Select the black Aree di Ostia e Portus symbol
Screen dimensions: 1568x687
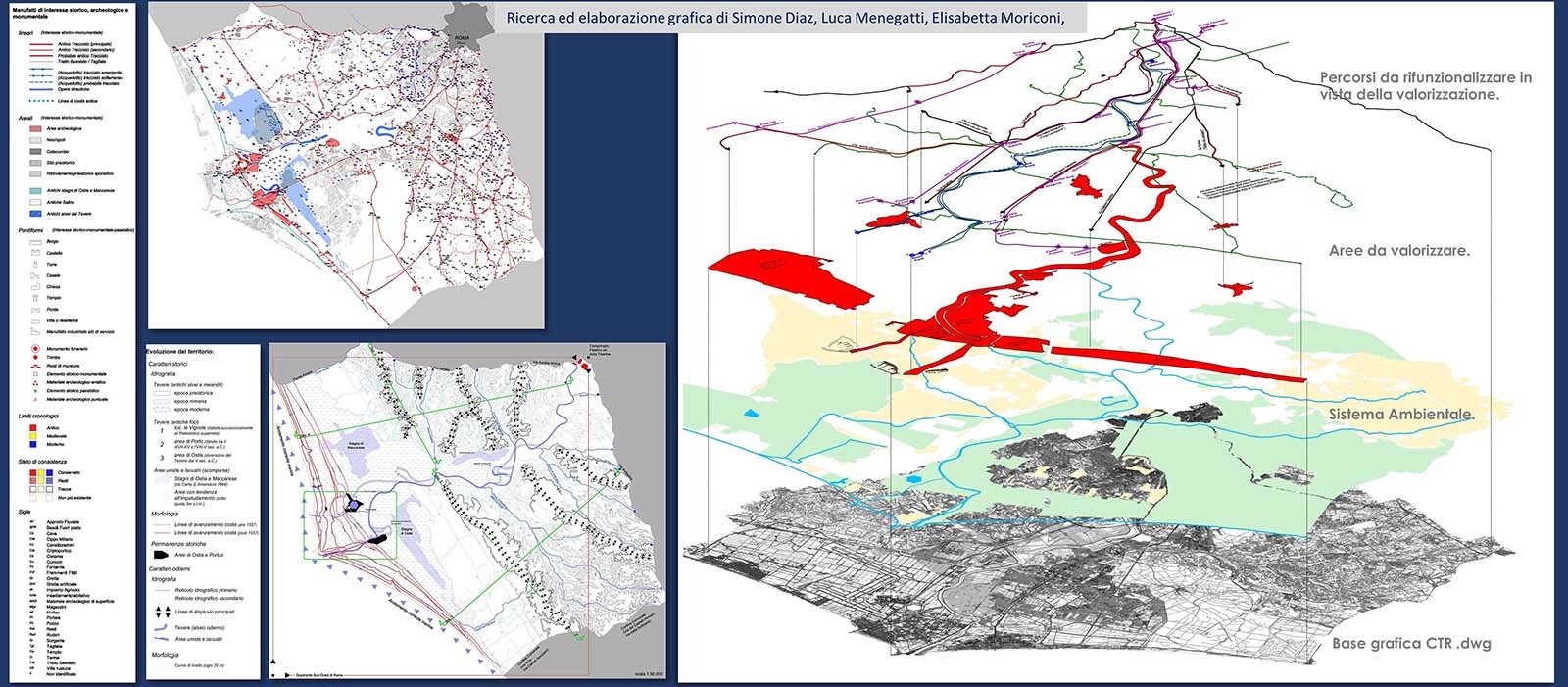161,555
